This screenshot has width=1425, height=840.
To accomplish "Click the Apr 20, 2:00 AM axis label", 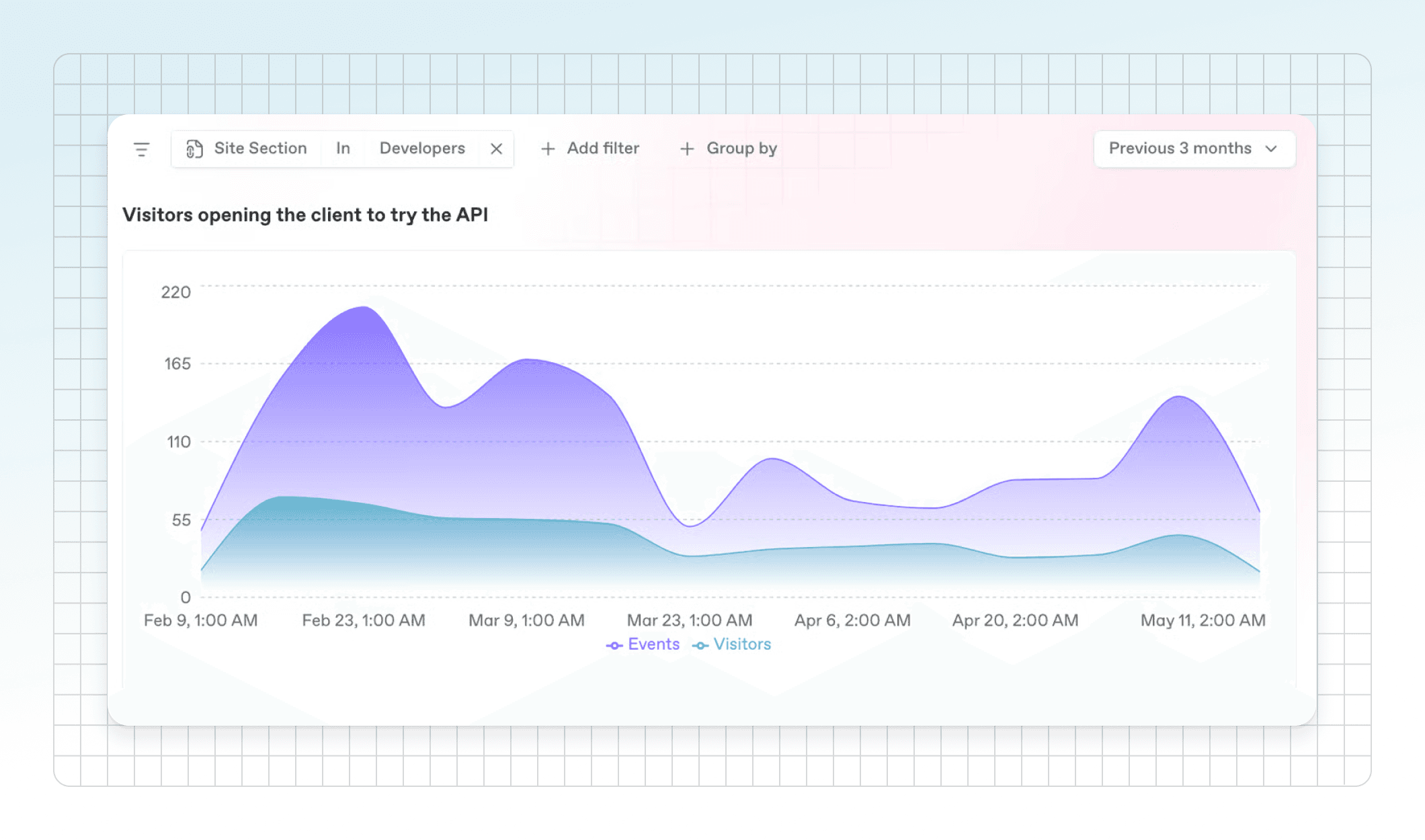I will coord(1016,621).
